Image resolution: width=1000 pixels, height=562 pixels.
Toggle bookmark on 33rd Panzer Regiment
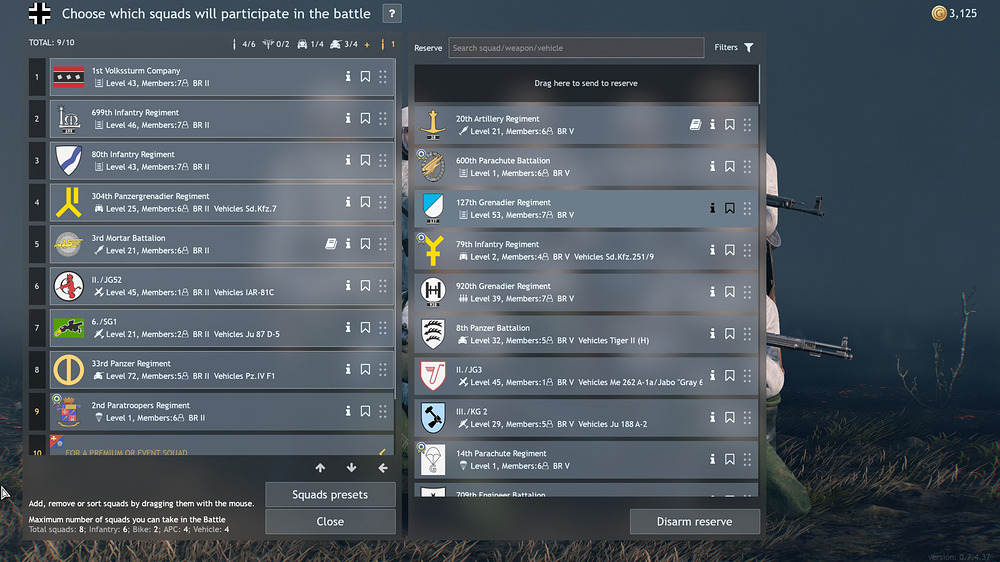(365, 369)
